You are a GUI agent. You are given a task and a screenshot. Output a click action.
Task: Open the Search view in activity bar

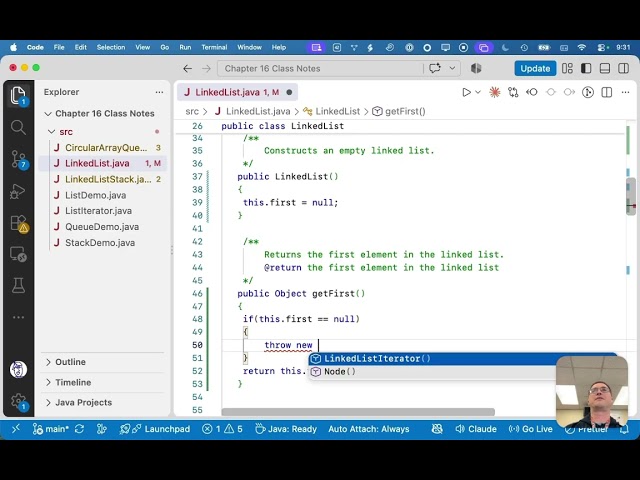[x=18, y=127]
